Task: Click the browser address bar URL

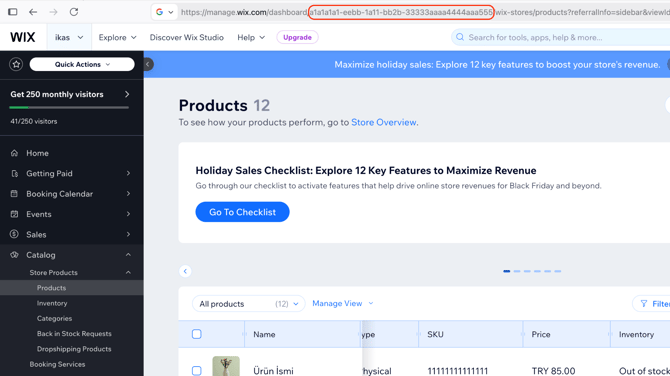Action: point(425,12)
